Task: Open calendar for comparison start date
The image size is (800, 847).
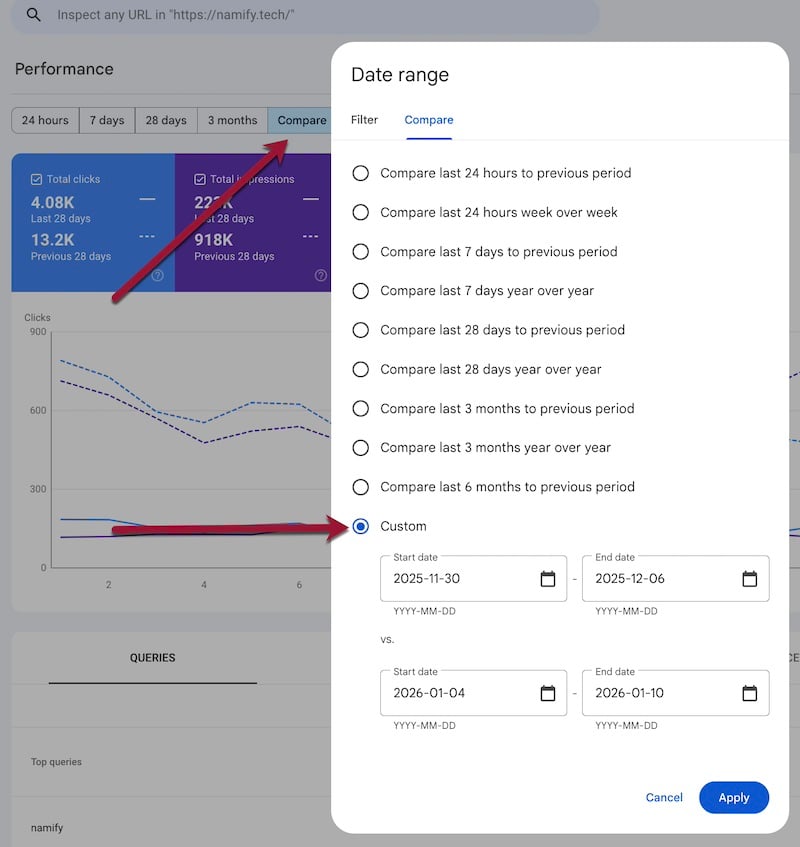Action: tap(547, 693)
